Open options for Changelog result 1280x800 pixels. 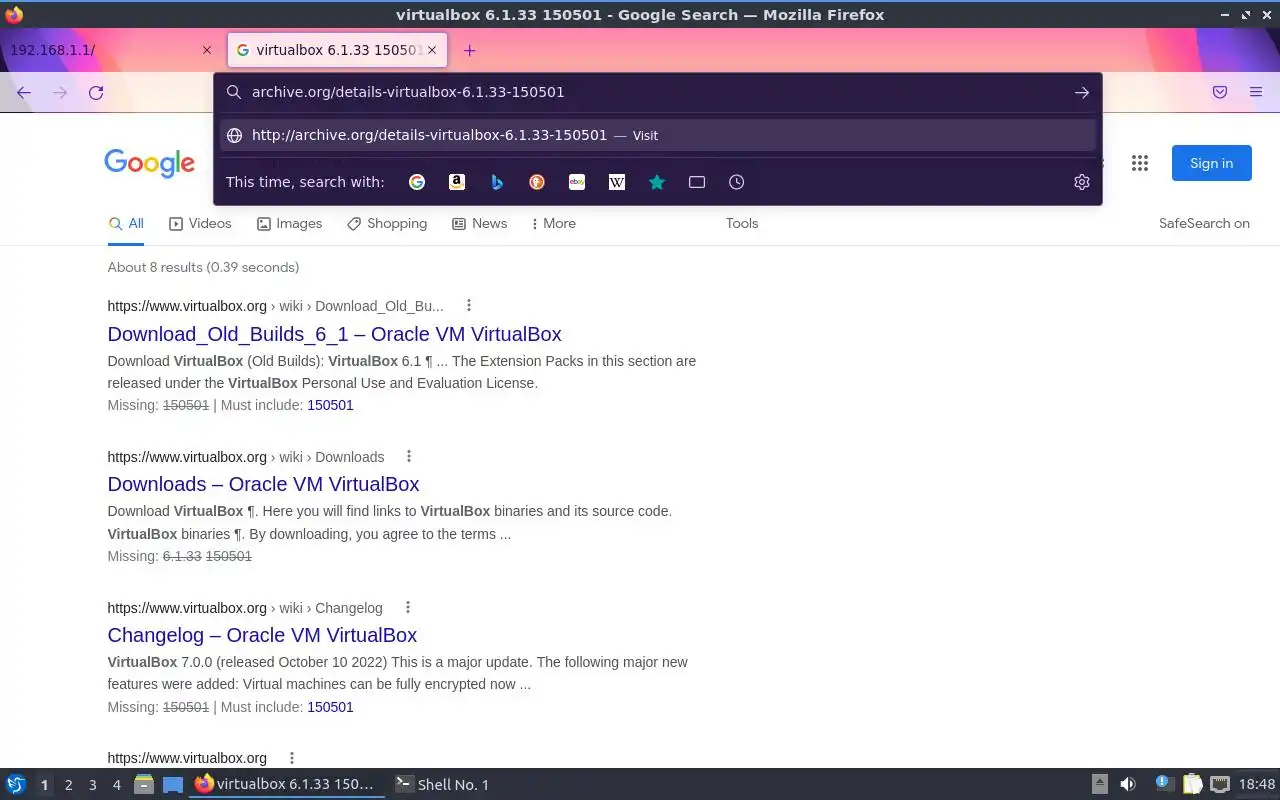point(407,608)
